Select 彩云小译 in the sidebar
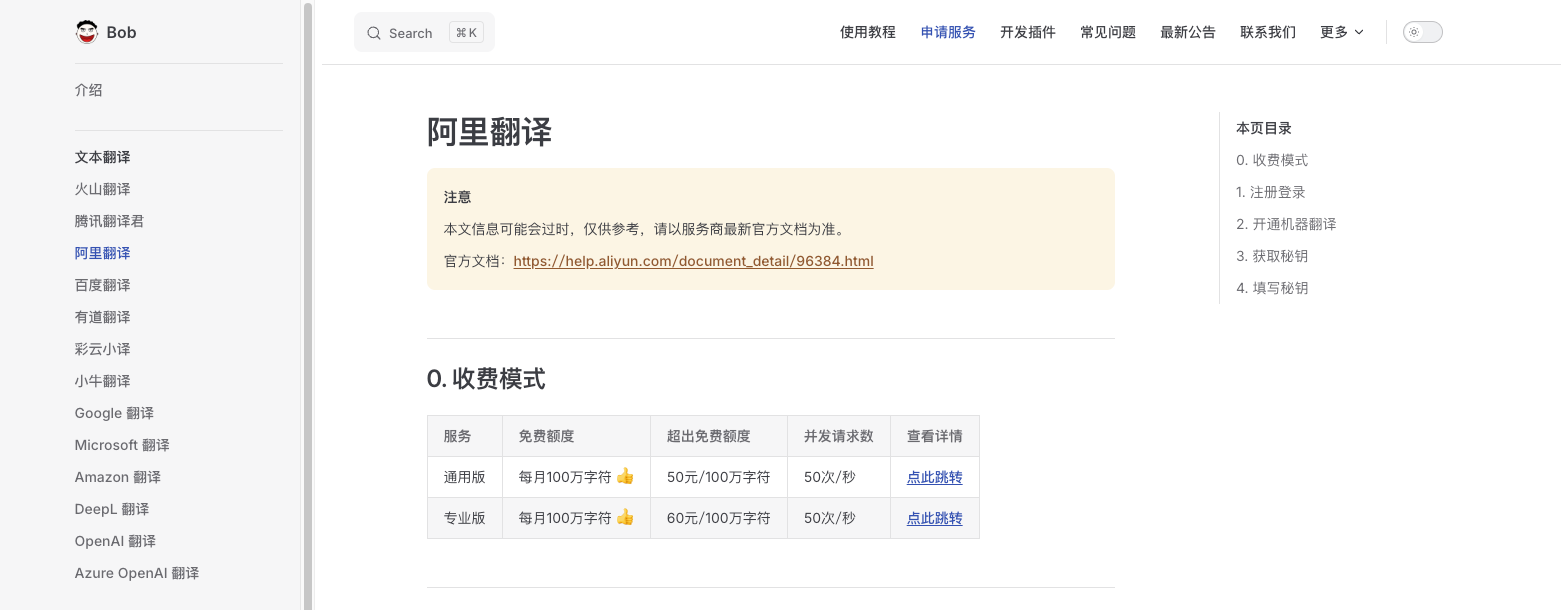This screenshot has width=1561, height=610. tap(103, 349)
